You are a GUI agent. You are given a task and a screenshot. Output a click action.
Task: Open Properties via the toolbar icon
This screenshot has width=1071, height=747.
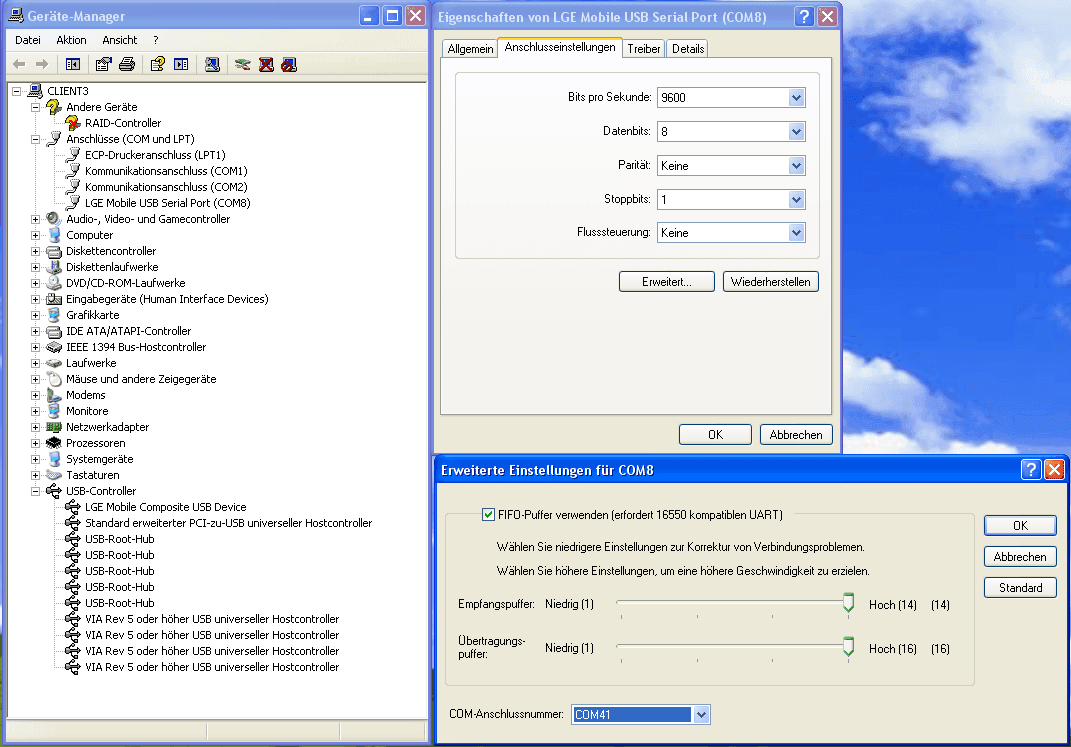tap(103, 64)
